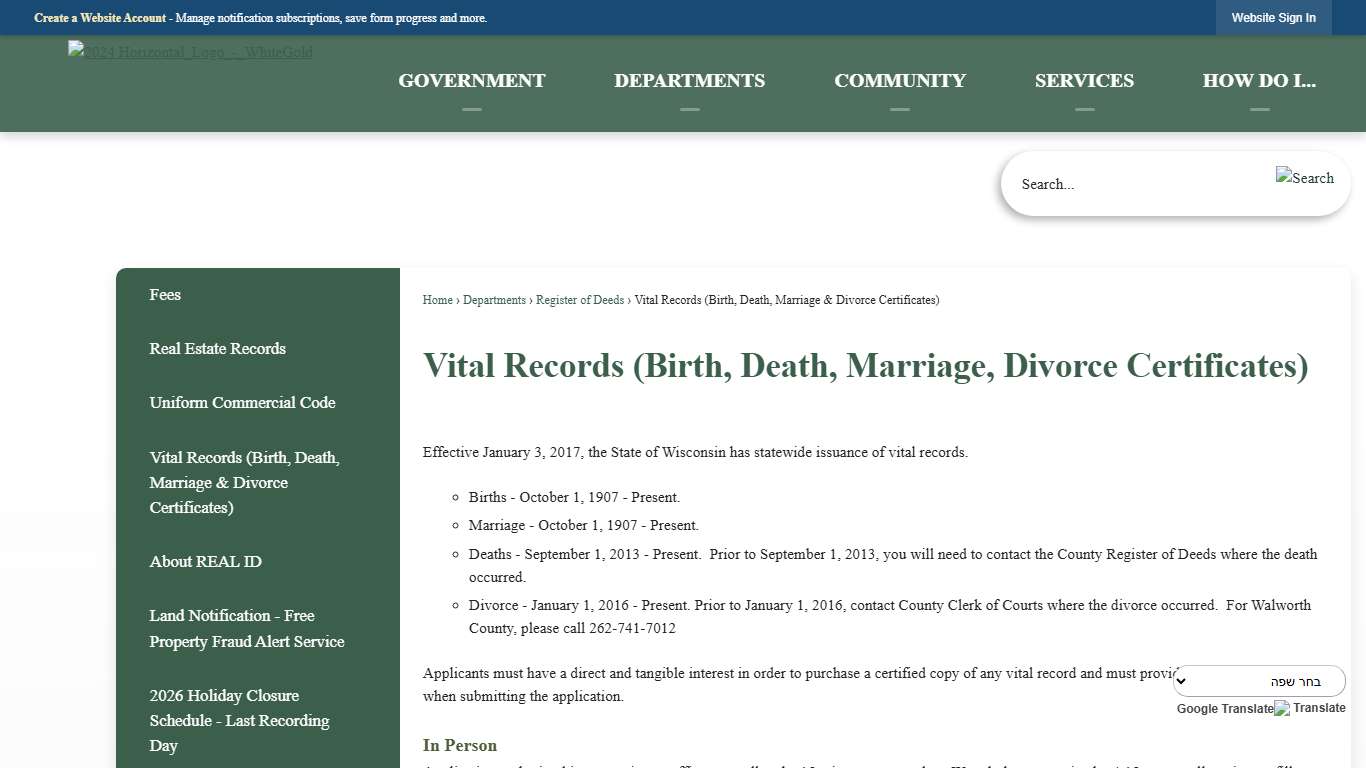Navigate to Home via breadcrumb
The image size is (1366, 768).
pyautogui.click(x=437, y=299)
